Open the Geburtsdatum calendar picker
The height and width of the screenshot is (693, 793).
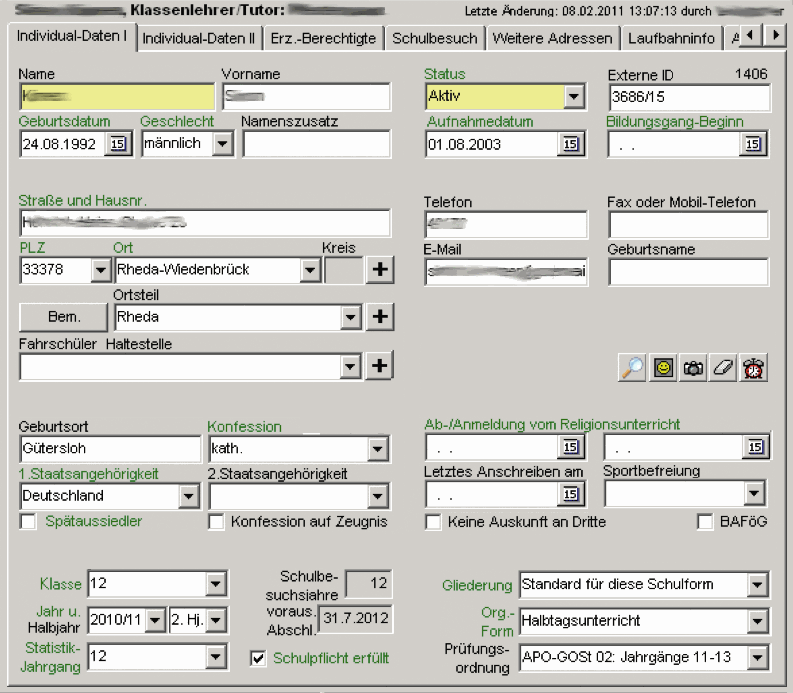(x=118, y=144)
